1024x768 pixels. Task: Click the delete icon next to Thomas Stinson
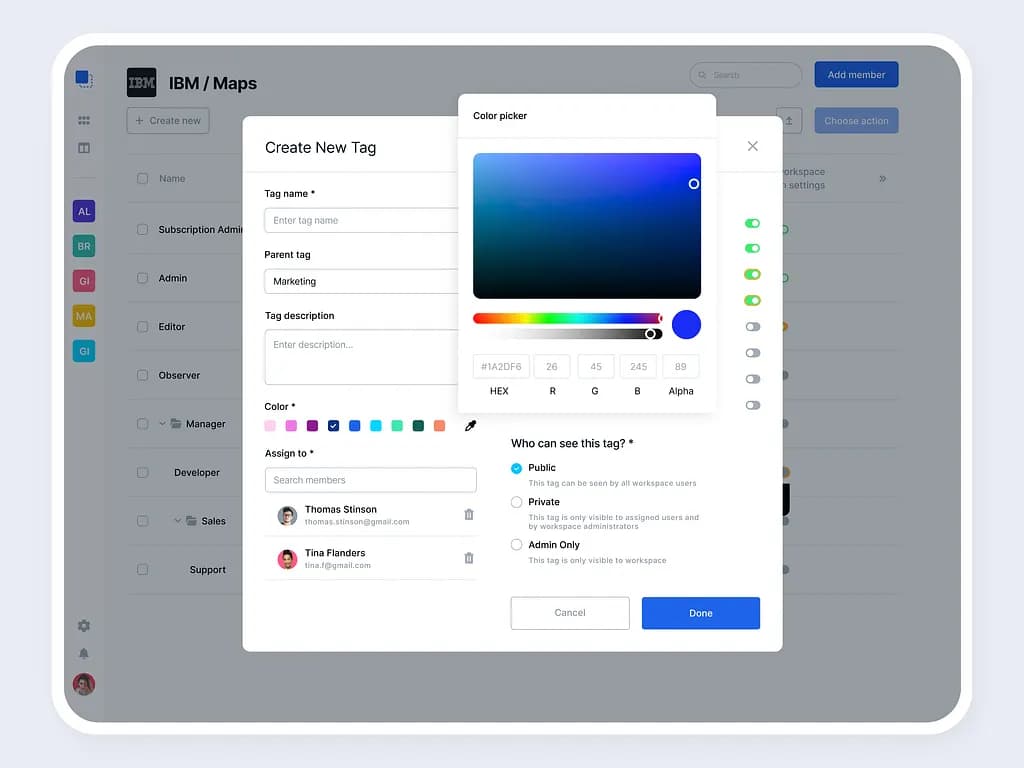[468, 514]
